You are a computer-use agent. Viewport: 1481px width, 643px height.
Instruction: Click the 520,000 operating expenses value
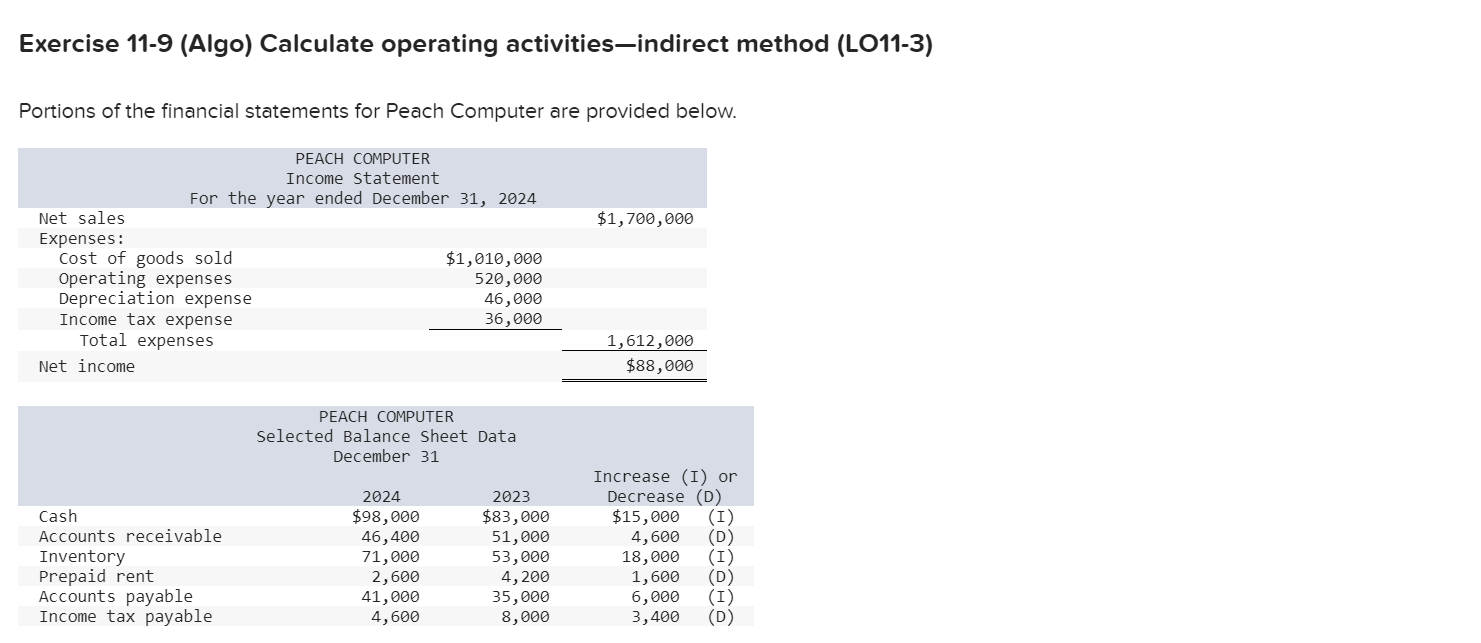click(x=508, y=278)
